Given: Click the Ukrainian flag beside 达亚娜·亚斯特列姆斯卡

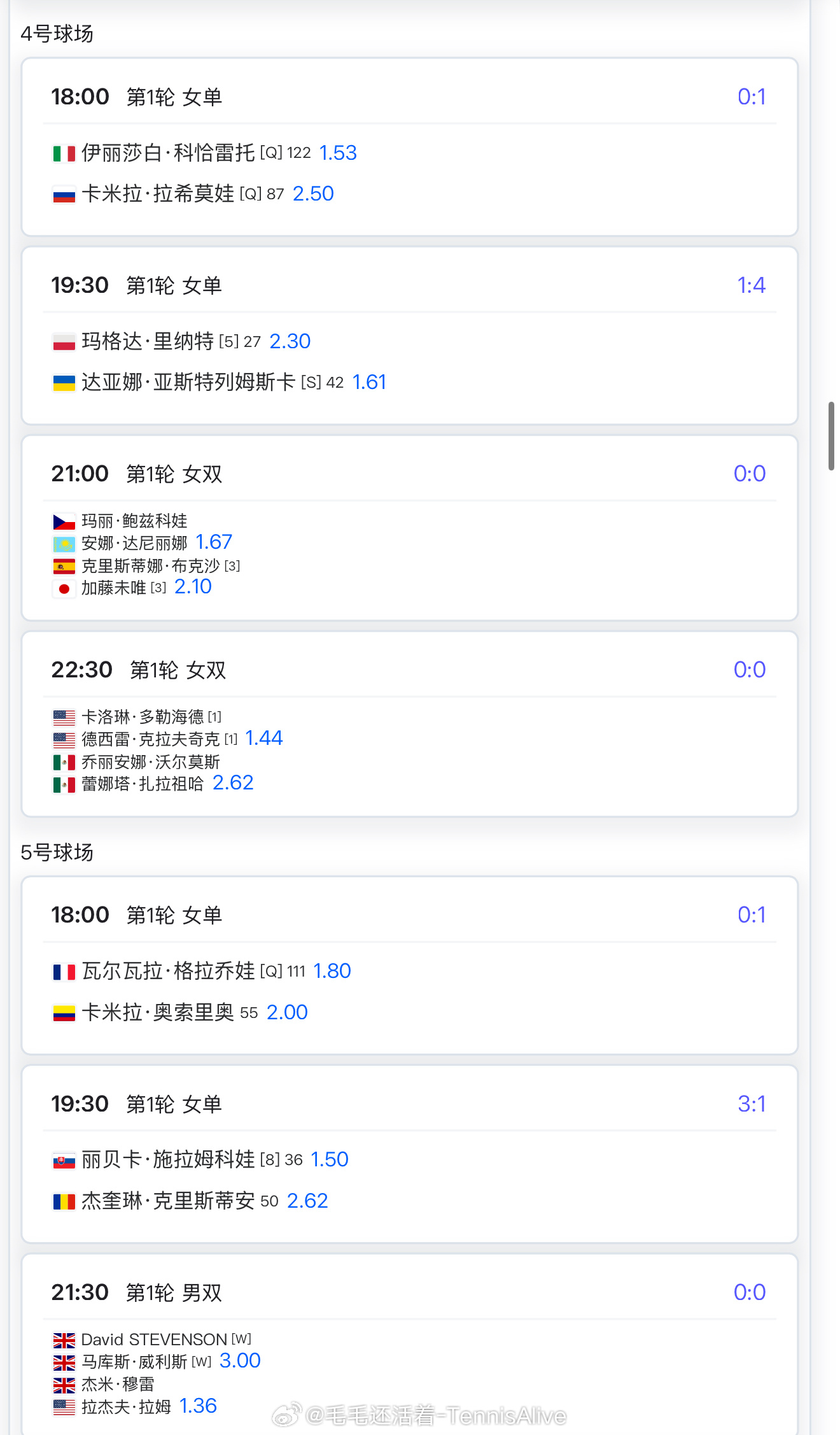Looking at the screenshot, I should 64,383.
